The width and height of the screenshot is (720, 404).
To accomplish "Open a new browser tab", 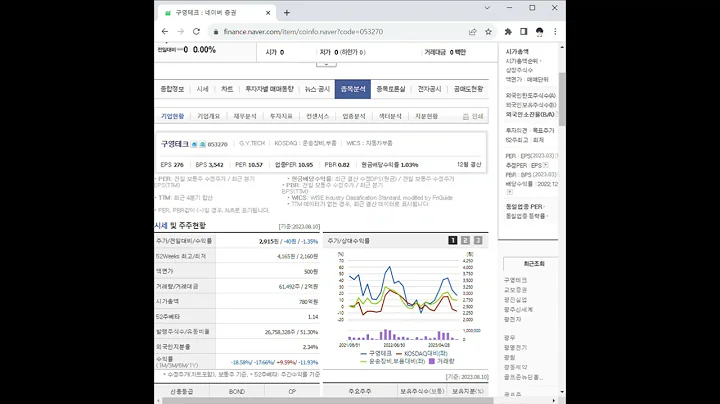I will click(287, 13).
